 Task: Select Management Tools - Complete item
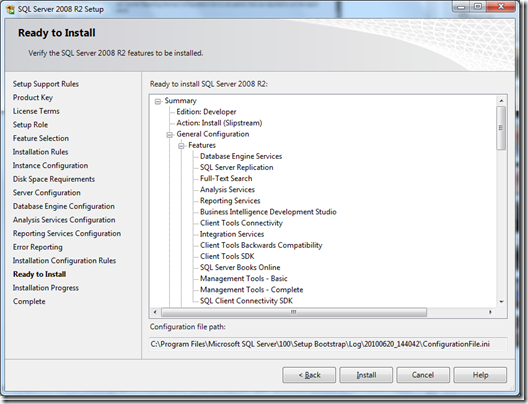coord(252,290)
